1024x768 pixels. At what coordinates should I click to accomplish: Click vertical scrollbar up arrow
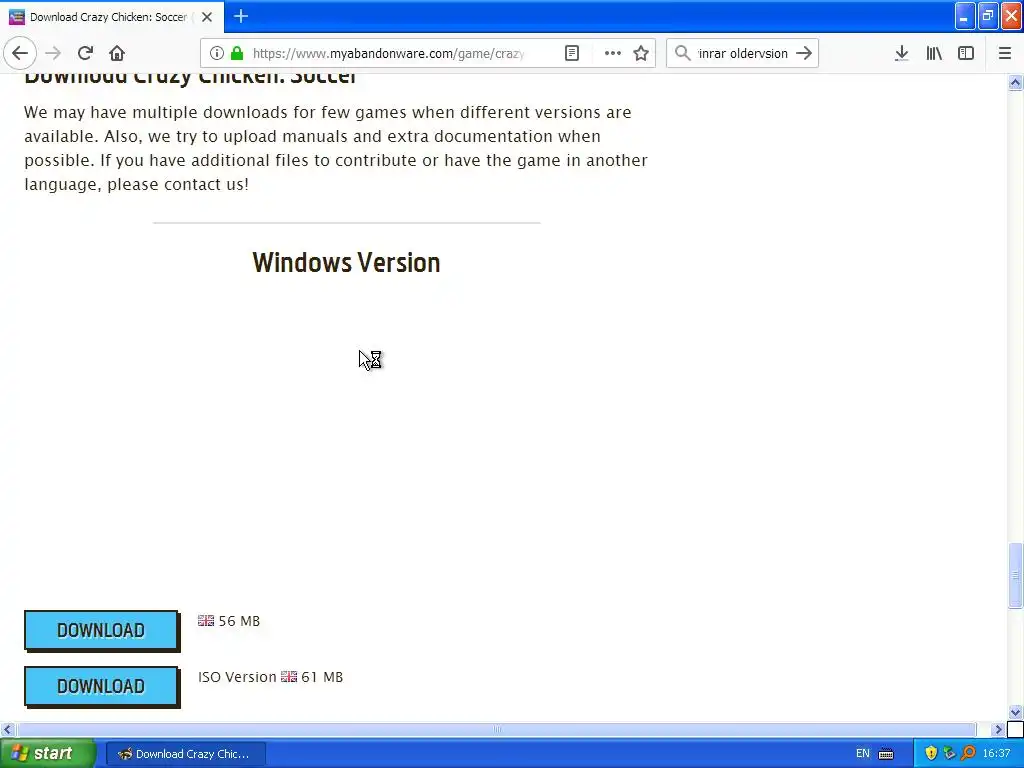[1015, 82]
